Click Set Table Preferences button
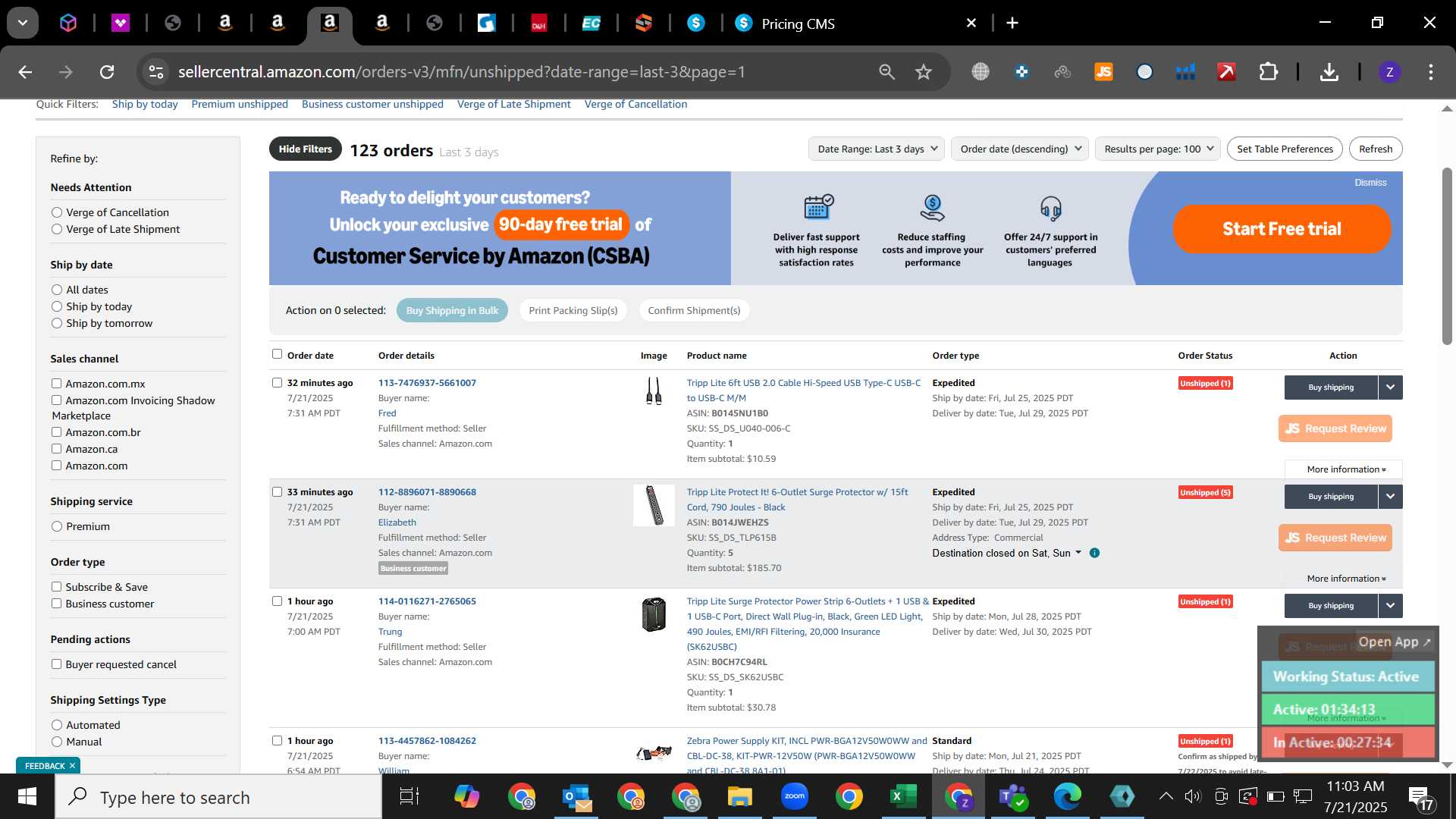The width and height of the screenshot is (1456, 819). pos(1285,149)
